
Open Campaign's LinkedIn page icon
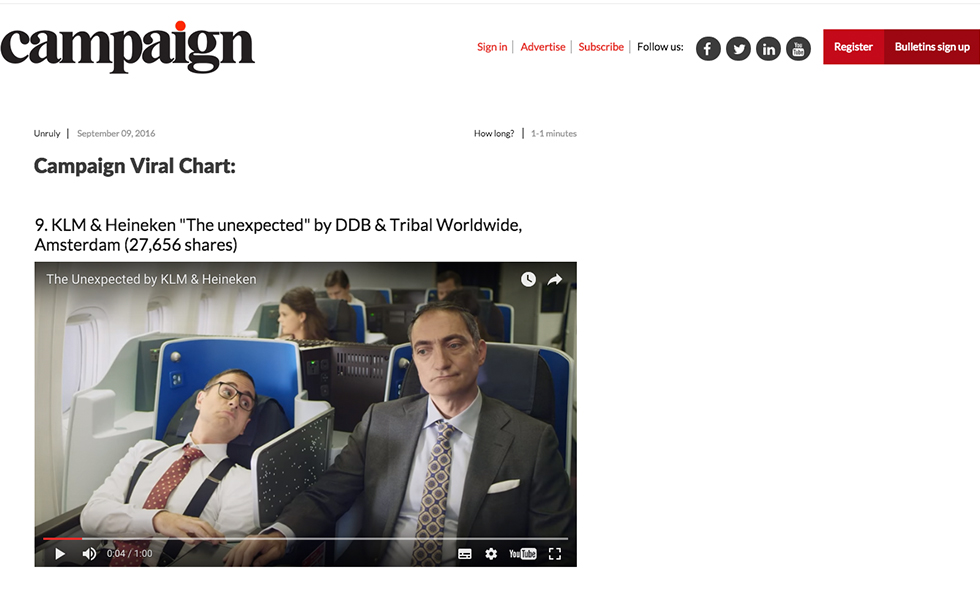tap(768, 49)
